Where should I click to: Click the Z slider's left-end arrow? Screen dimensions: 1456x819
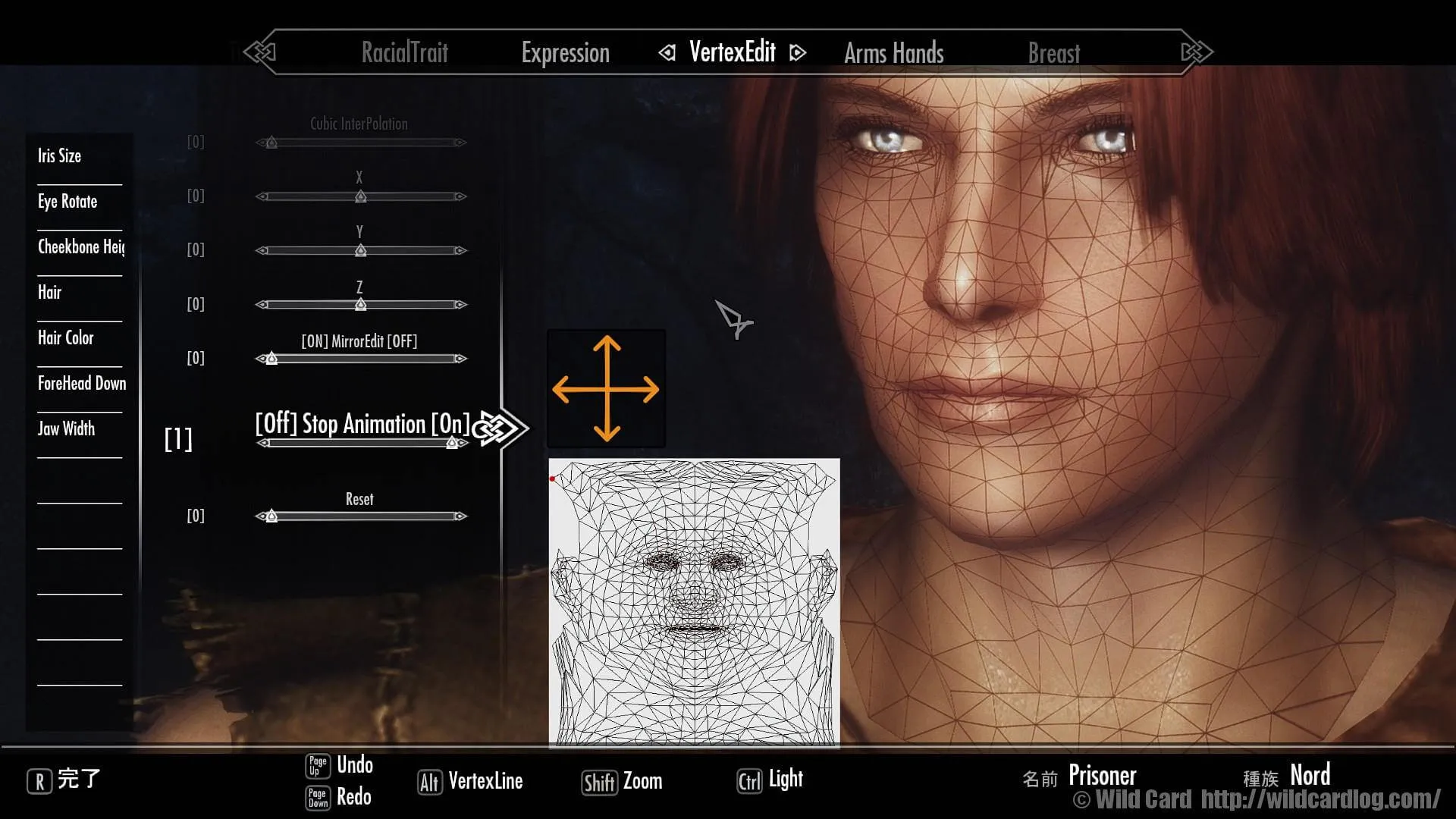coord(262,305)
